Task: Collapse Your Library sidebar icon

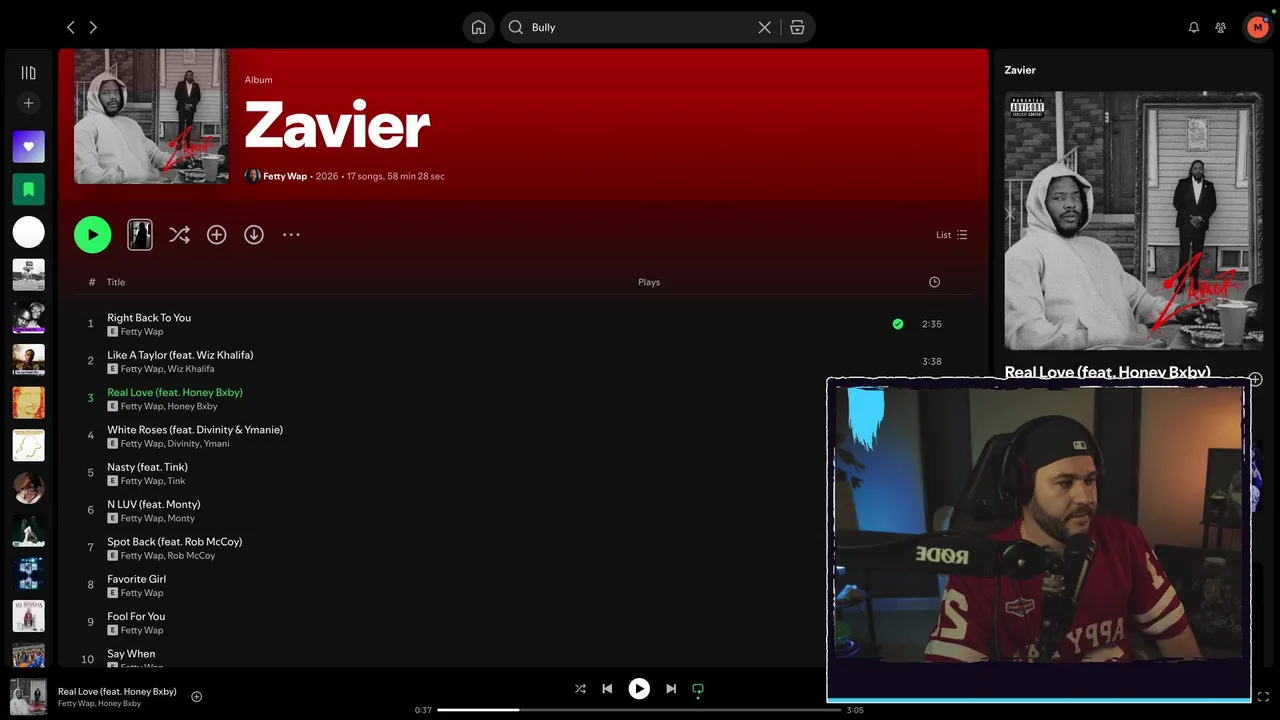Action: click(x=28, y=73)
